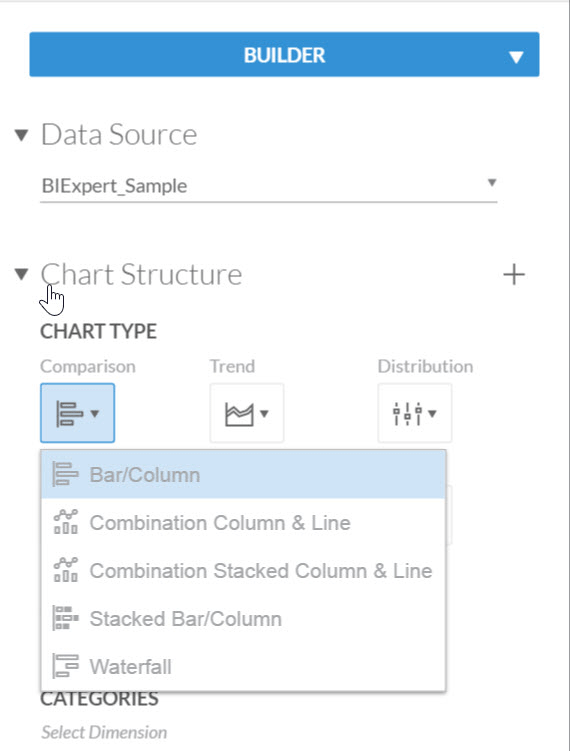Pick the Stacked Bar/Column menu entry
The width and height of the screenshot is (570, 751).
pyautogui.click(x=243, y=618)
